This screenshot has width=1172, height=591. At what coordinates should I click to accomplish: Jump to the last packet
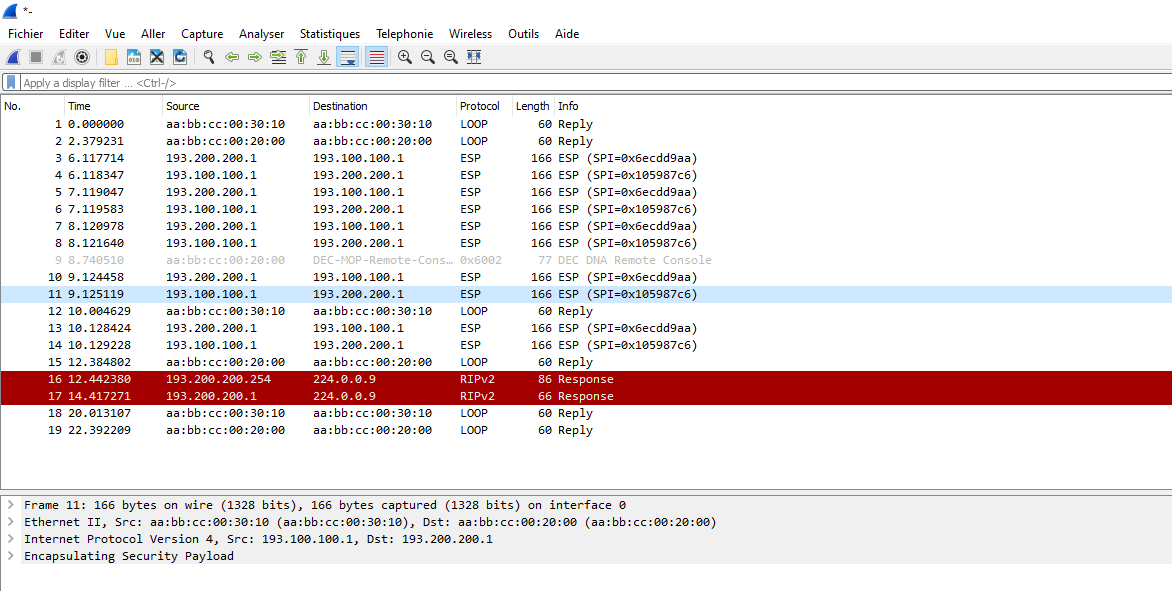tap(324, 57)
